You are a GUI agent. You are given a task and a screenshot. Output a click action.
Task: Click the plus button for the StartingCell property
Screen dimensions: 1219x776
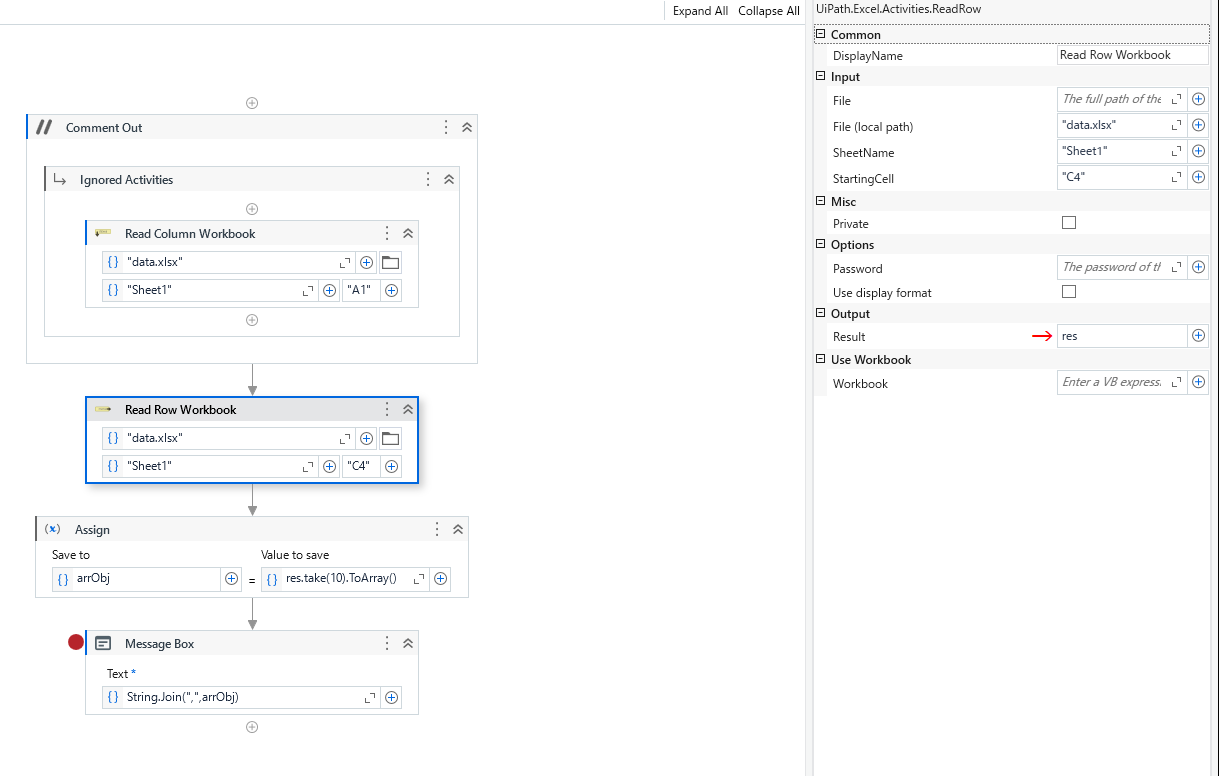1198,178
